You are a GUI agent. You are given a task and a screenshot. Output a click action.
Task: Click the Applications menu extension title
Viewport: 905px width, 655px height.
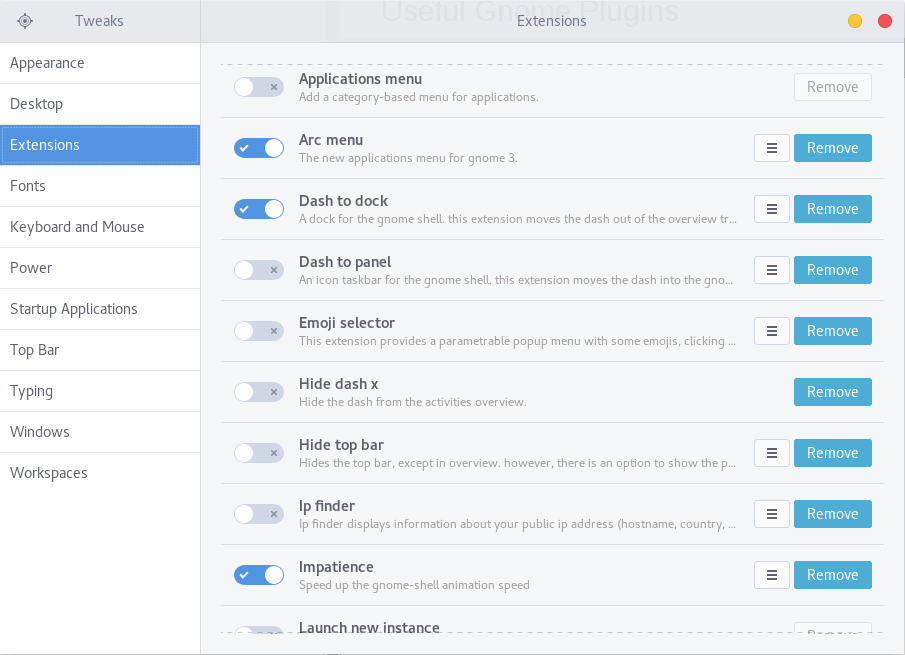coord(360,79)
